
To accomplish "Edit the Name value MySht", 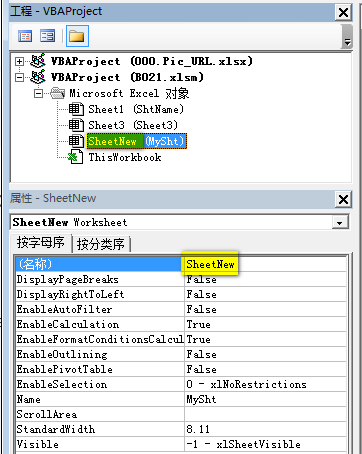I will 265,399.
